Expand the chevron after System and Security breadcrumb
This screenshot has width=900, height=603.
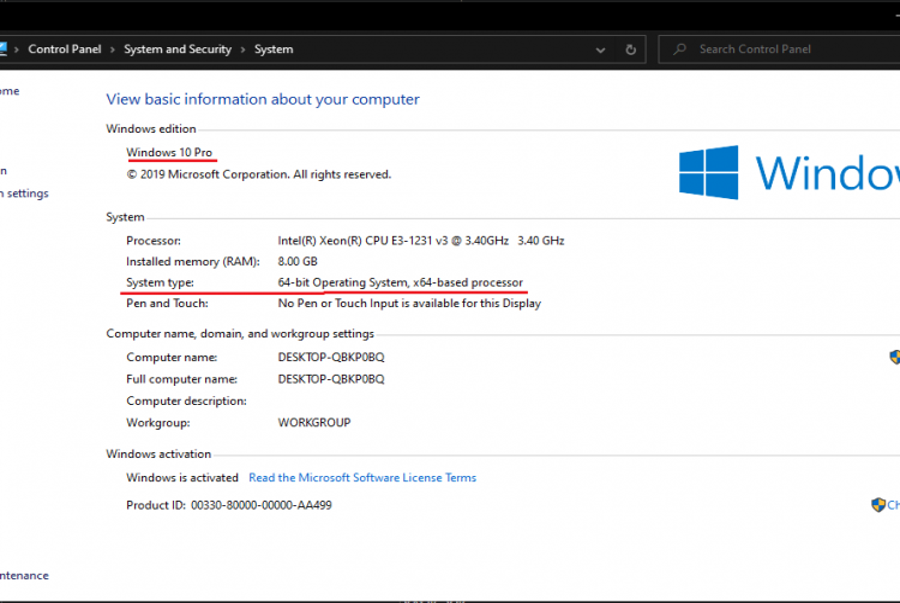[x=243, y=49]
